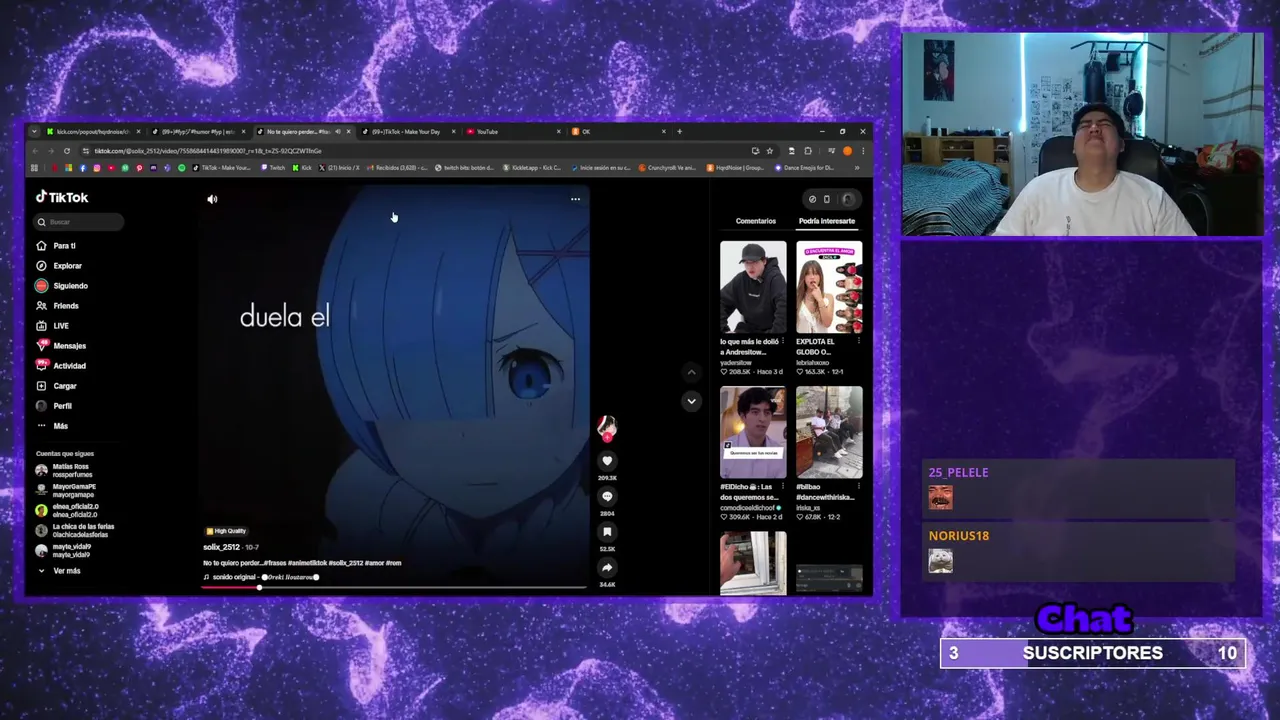1280x720 pixels.
Task: Open the Twitch bookmark
Action: pyautogui.click(x=273, y=168)
